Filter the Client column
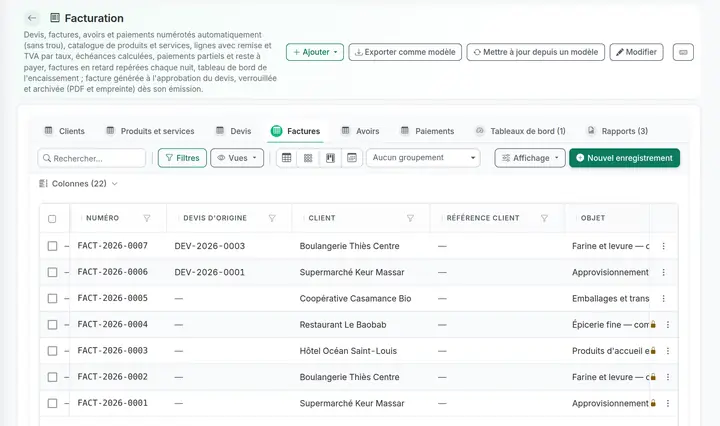720x426 pixels. click(410, 218)
